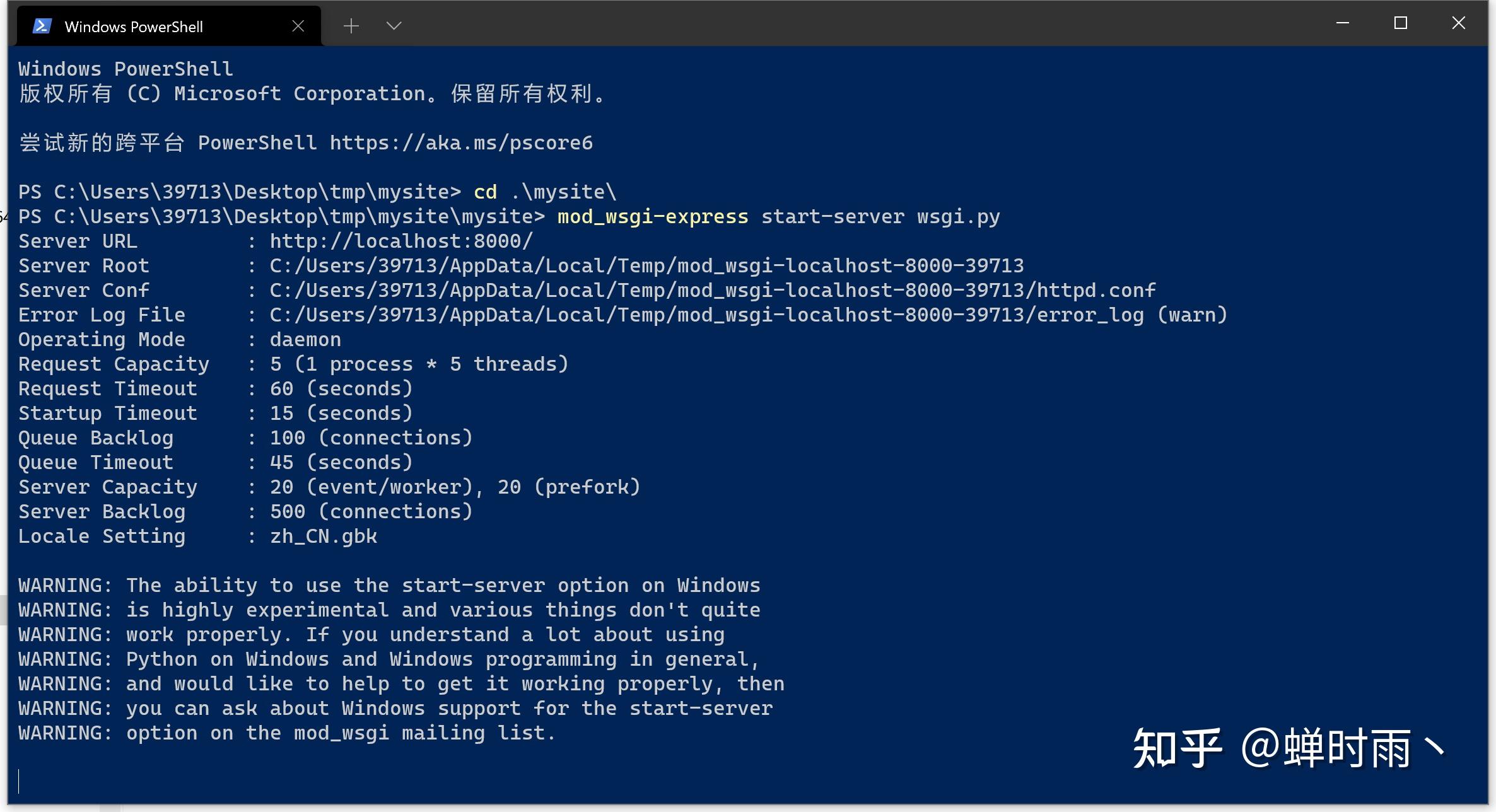Close the Windows PowerShell tab
Screen dimensions: 1496x812
coord(298,25)
